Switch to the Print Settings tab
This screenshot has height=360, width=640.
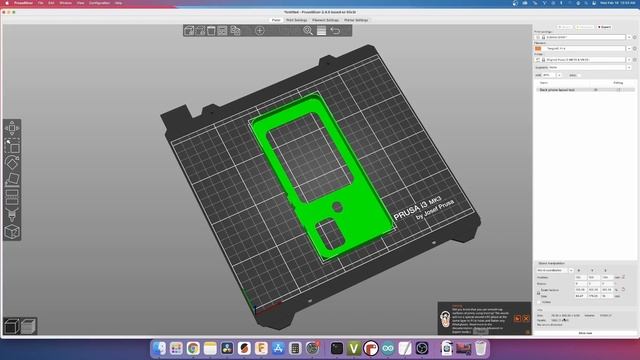coord(296,20)
